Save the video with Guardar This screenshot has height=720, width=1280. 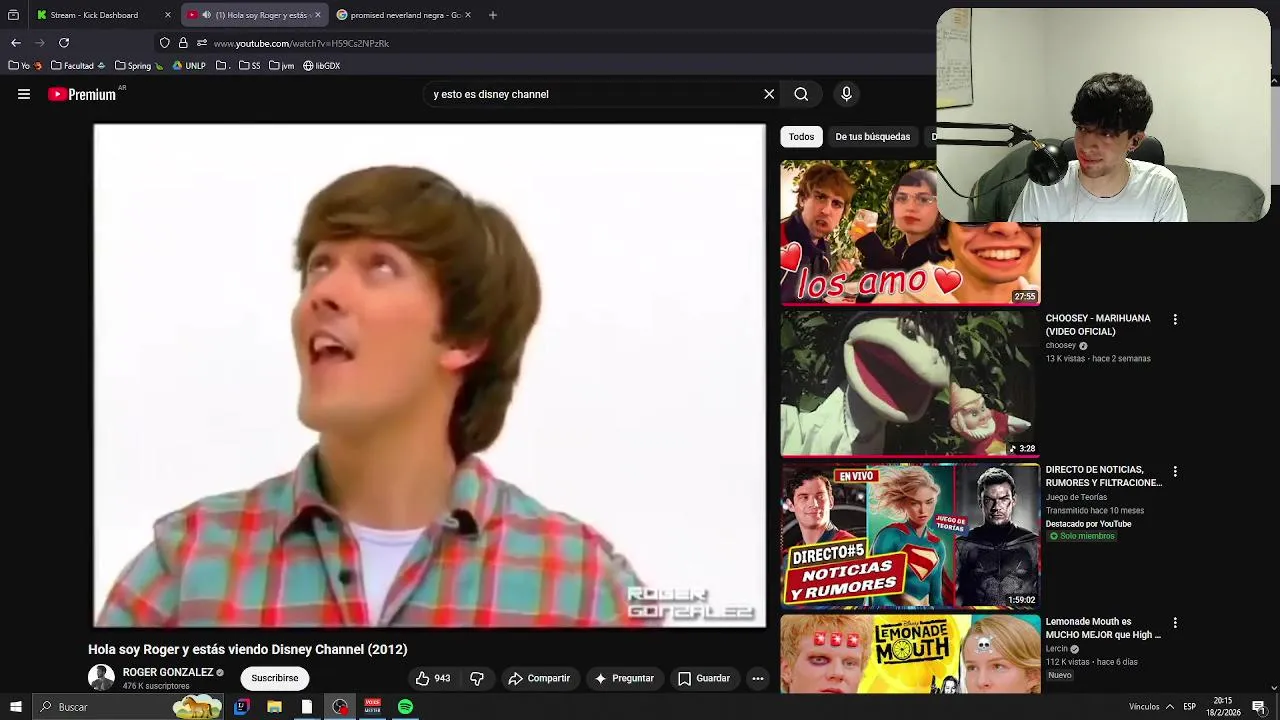[x=704, y=678]
